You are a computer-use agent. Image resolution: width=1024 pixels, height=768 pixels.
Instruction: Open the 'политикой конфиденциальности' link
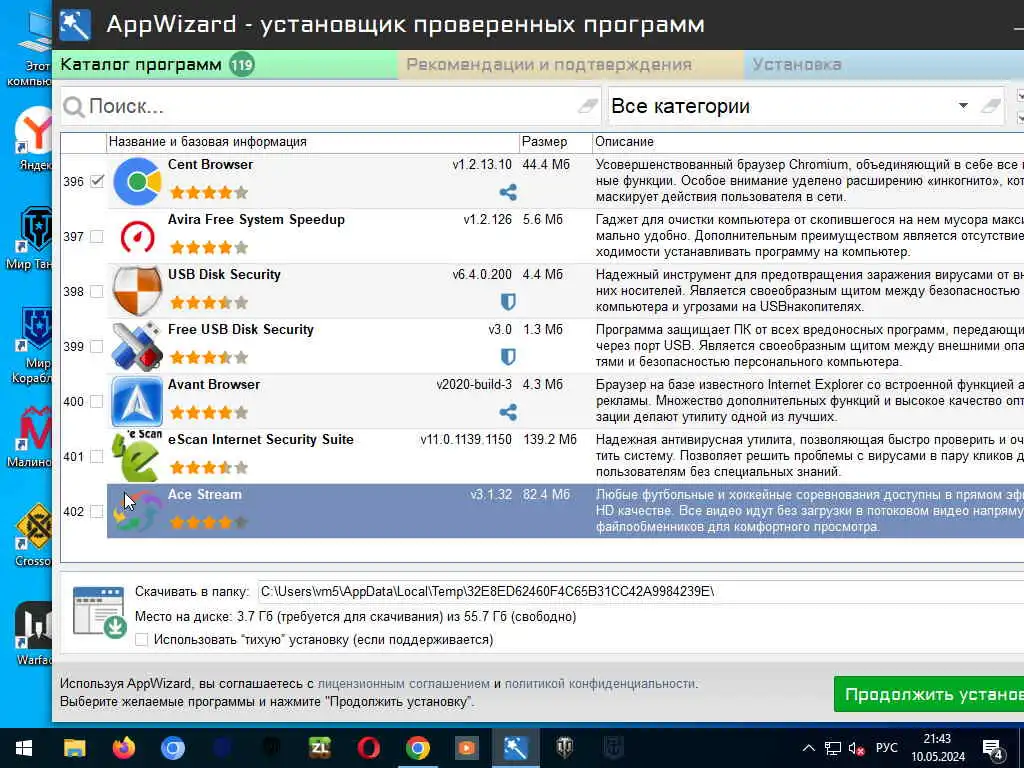pyautogui.click(x=601, y=684)
